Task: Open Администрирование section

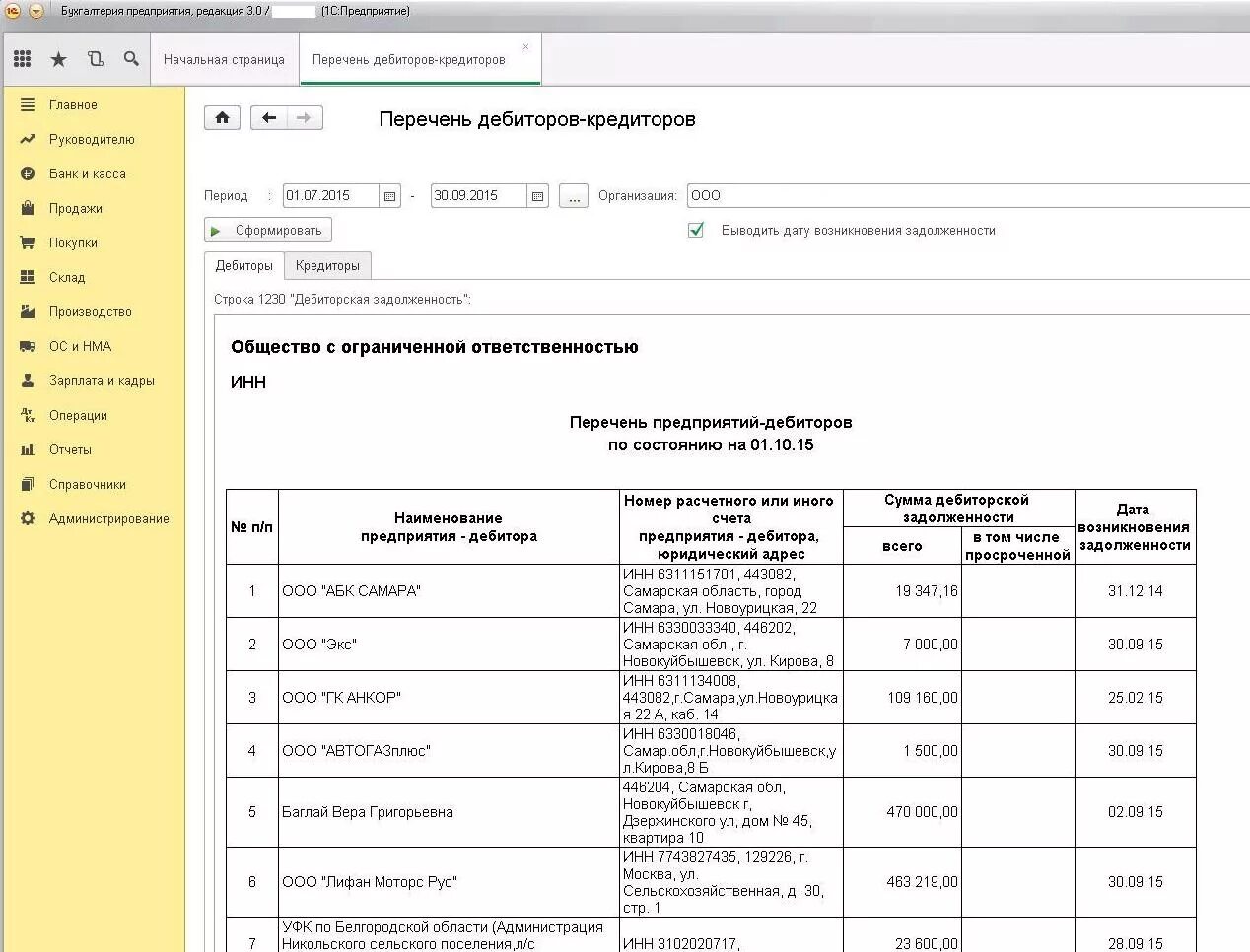Action: [x=109, y=518]
